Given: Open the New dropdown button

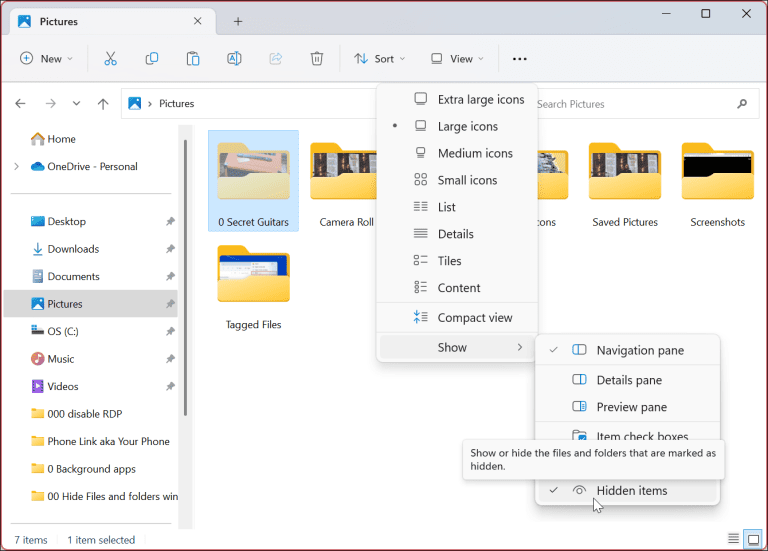Looking at the screenshot, I should point(47,59).
